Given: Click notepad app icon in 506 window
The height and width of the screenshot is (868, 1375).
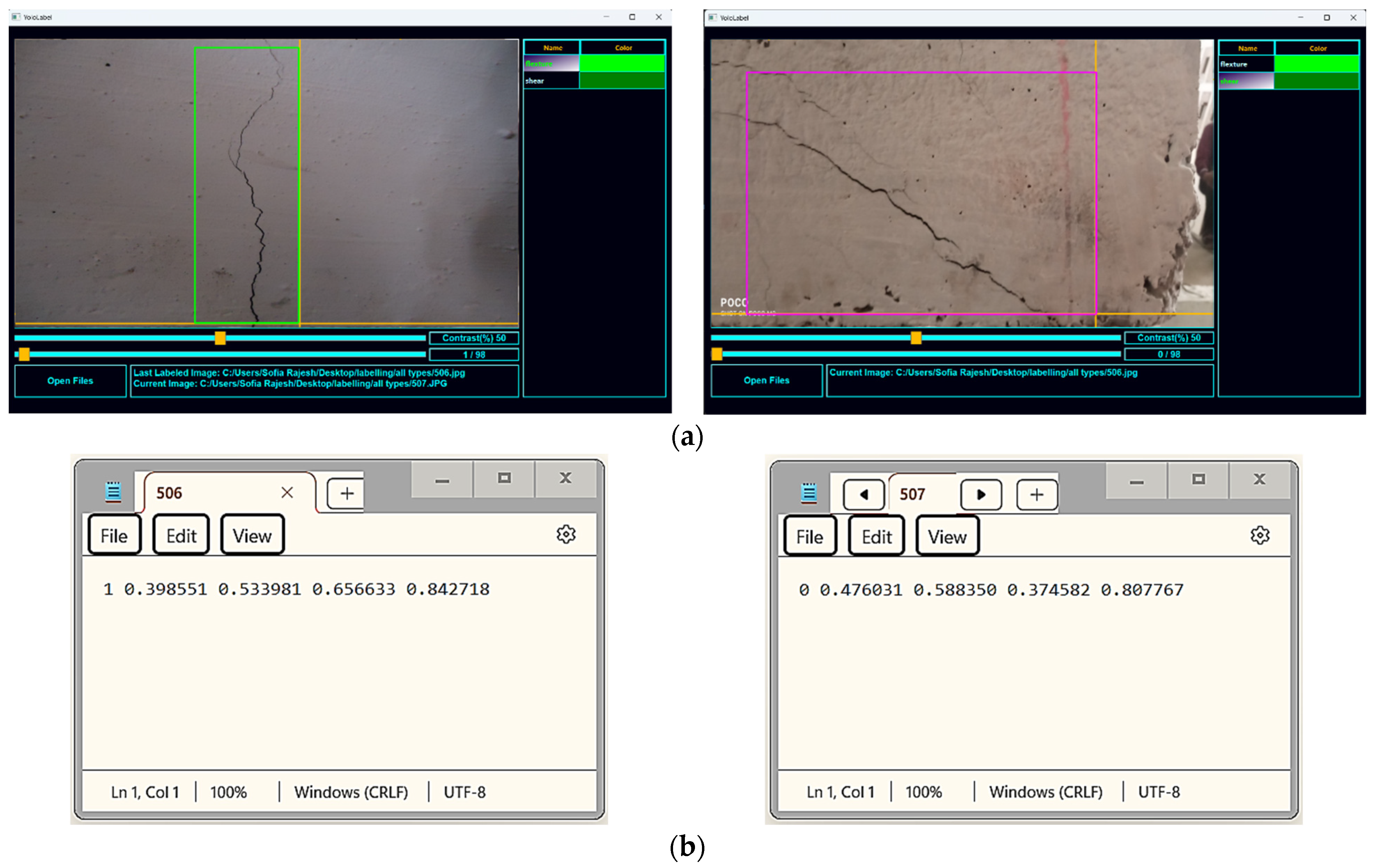Looking at the screenshot, I should coord(113,492).
